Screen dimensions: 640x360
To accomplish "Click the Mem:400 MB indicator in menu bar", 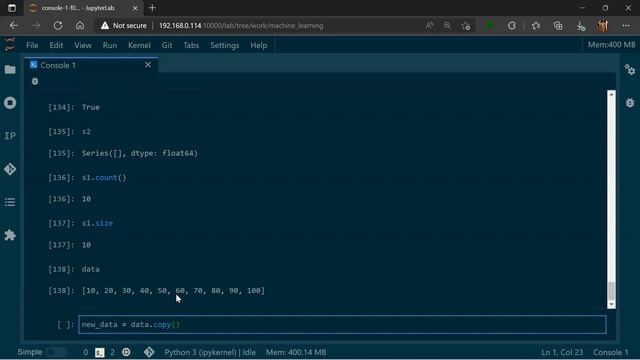I will (611, 45).
